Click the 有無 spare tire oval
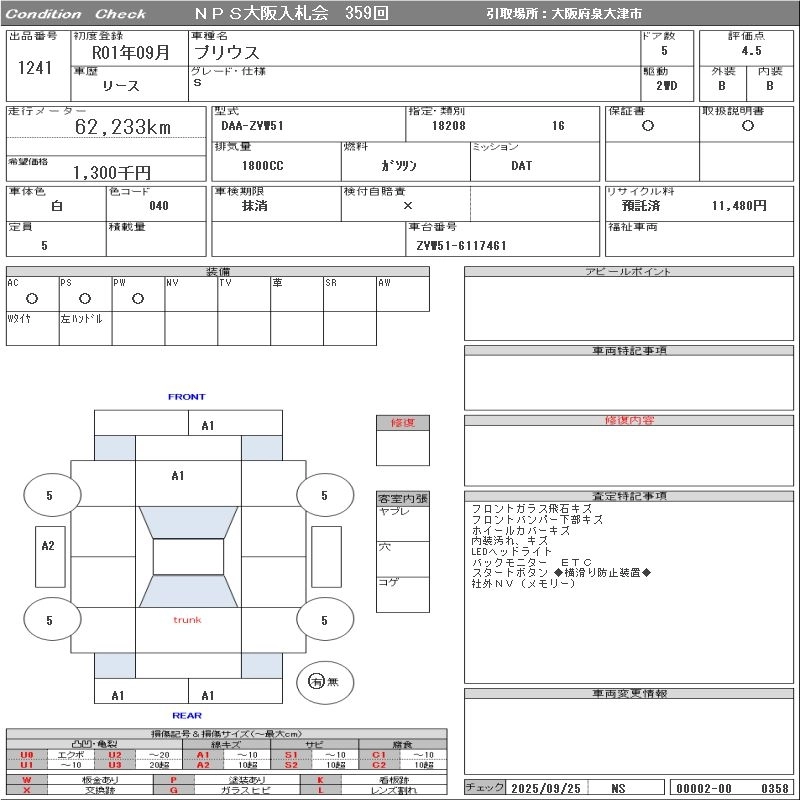 [x=324, y=682]
